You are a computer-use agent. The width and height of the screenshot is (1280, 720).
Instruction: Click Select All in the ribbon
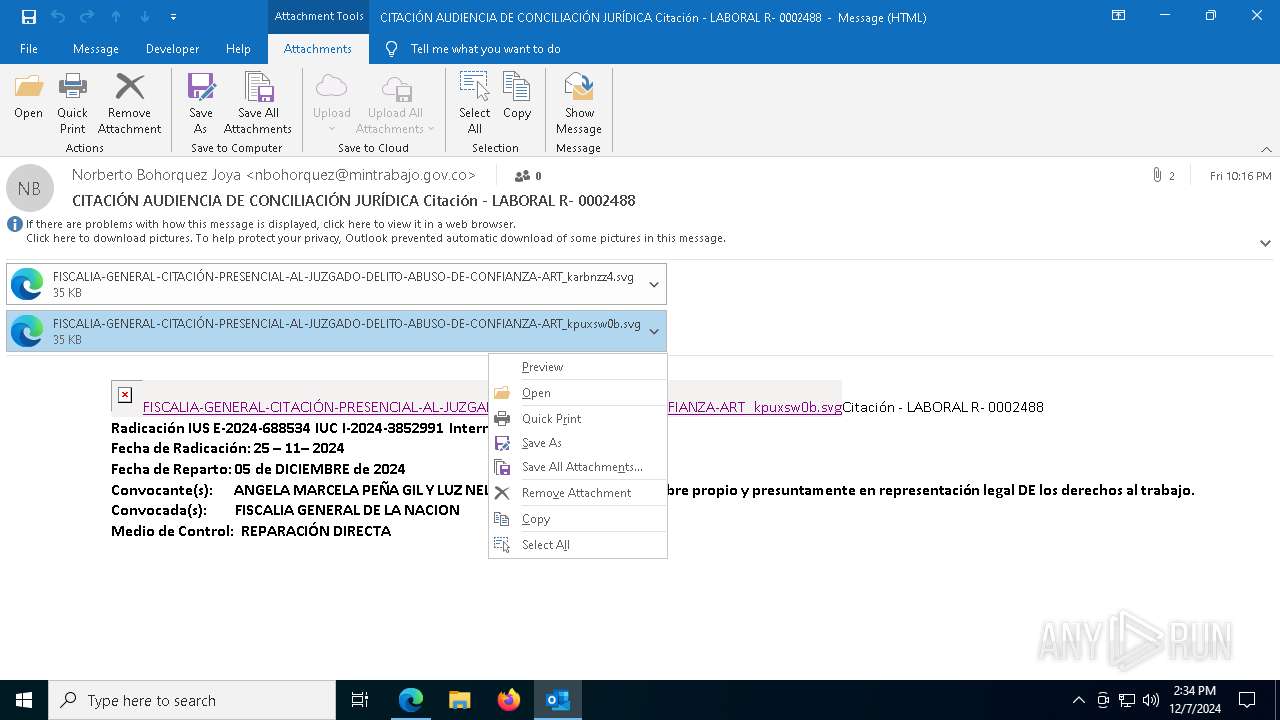pos(474,103)
